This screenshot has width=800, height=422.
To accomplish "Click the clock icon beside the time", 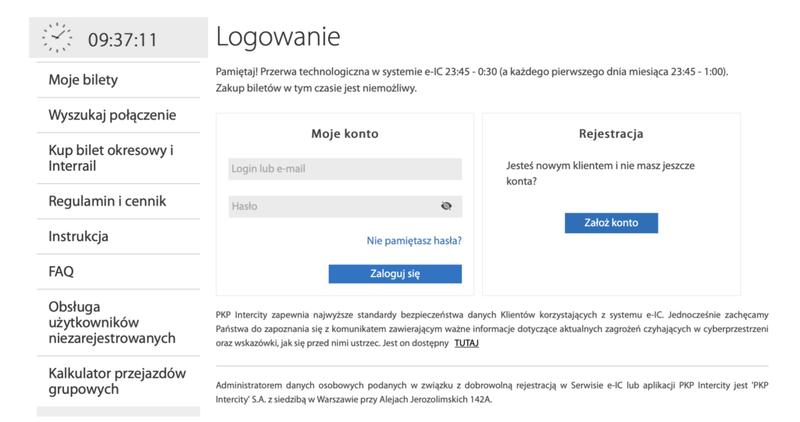I will pos(58,38).
